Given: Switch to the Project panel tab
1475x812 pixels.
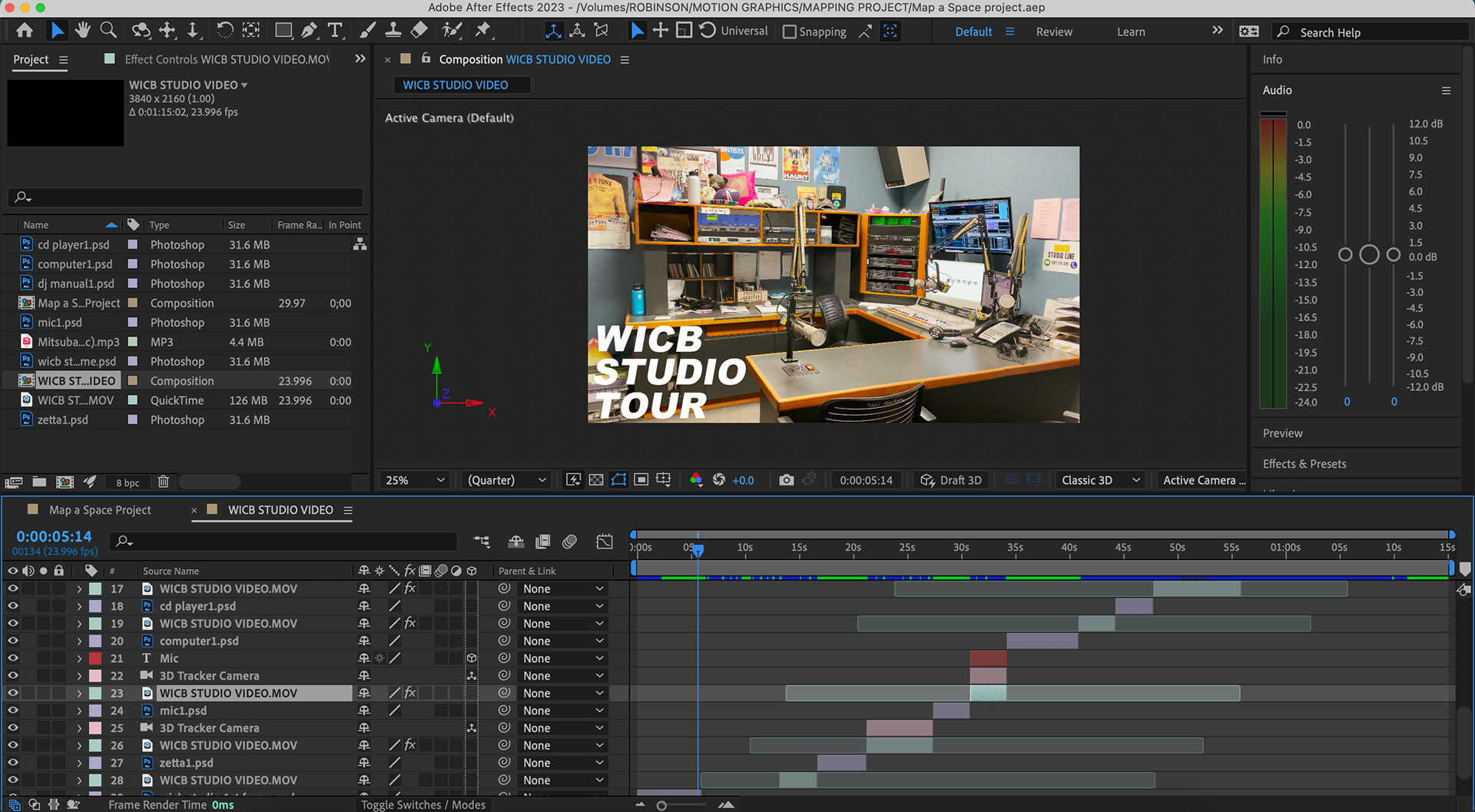Looking at the screenshot, I should [x=31, y=59].
